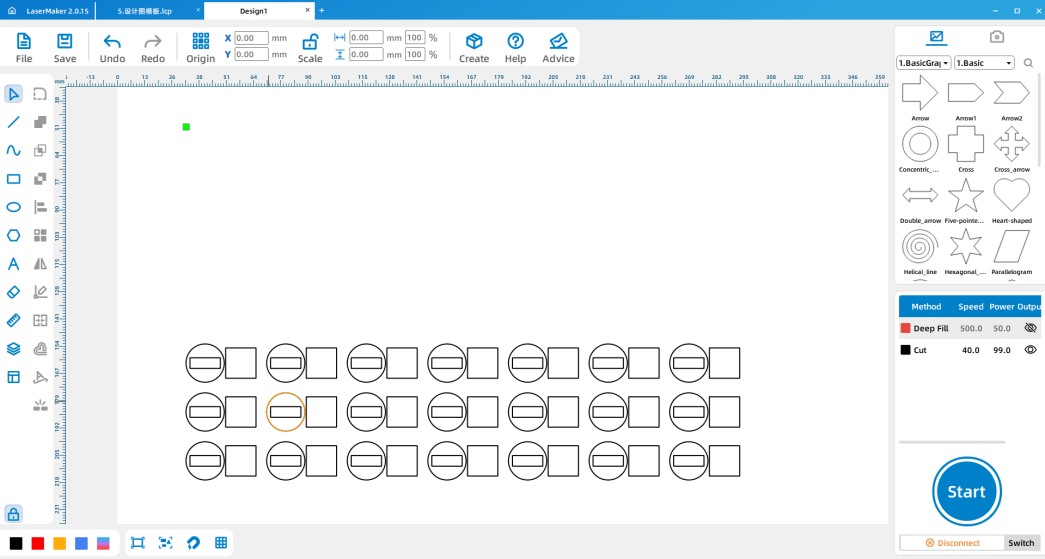Click the Disconnect button
Image resolution: width=1045 pixels, height=559 pixels.
tap(952, 543)
